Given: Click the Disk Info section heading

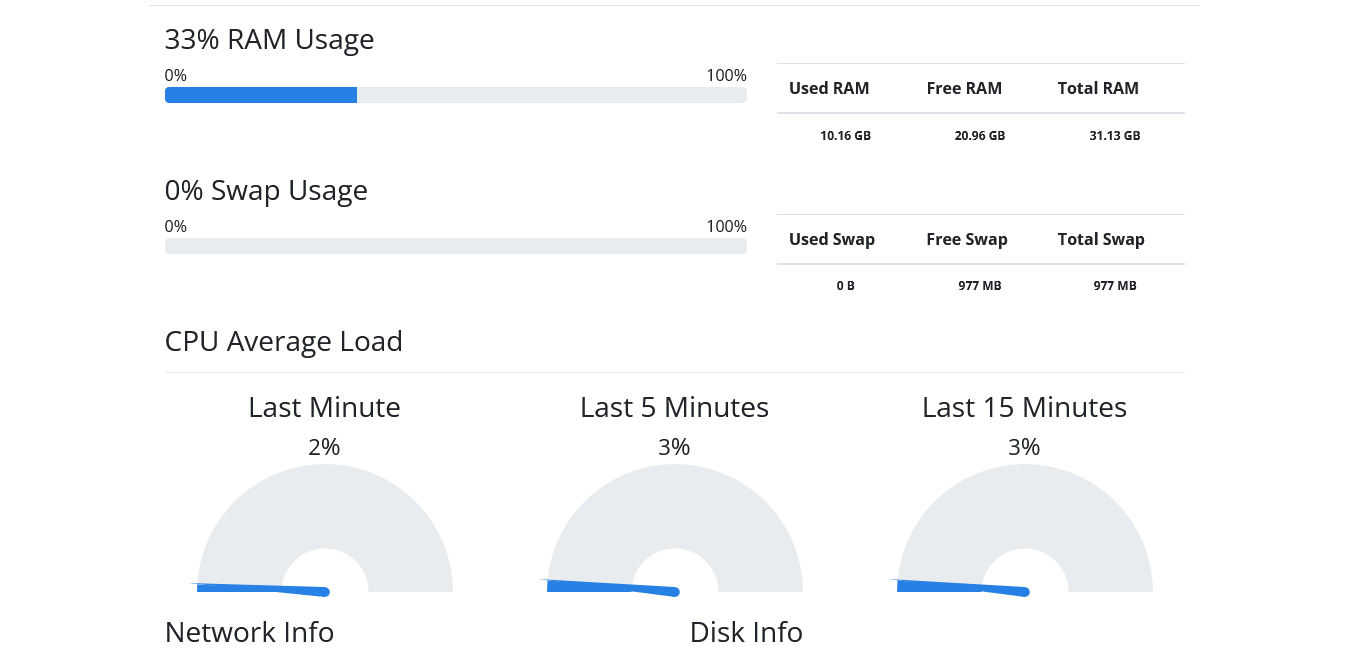Looking at the screenshot, I should pos(746,632).
